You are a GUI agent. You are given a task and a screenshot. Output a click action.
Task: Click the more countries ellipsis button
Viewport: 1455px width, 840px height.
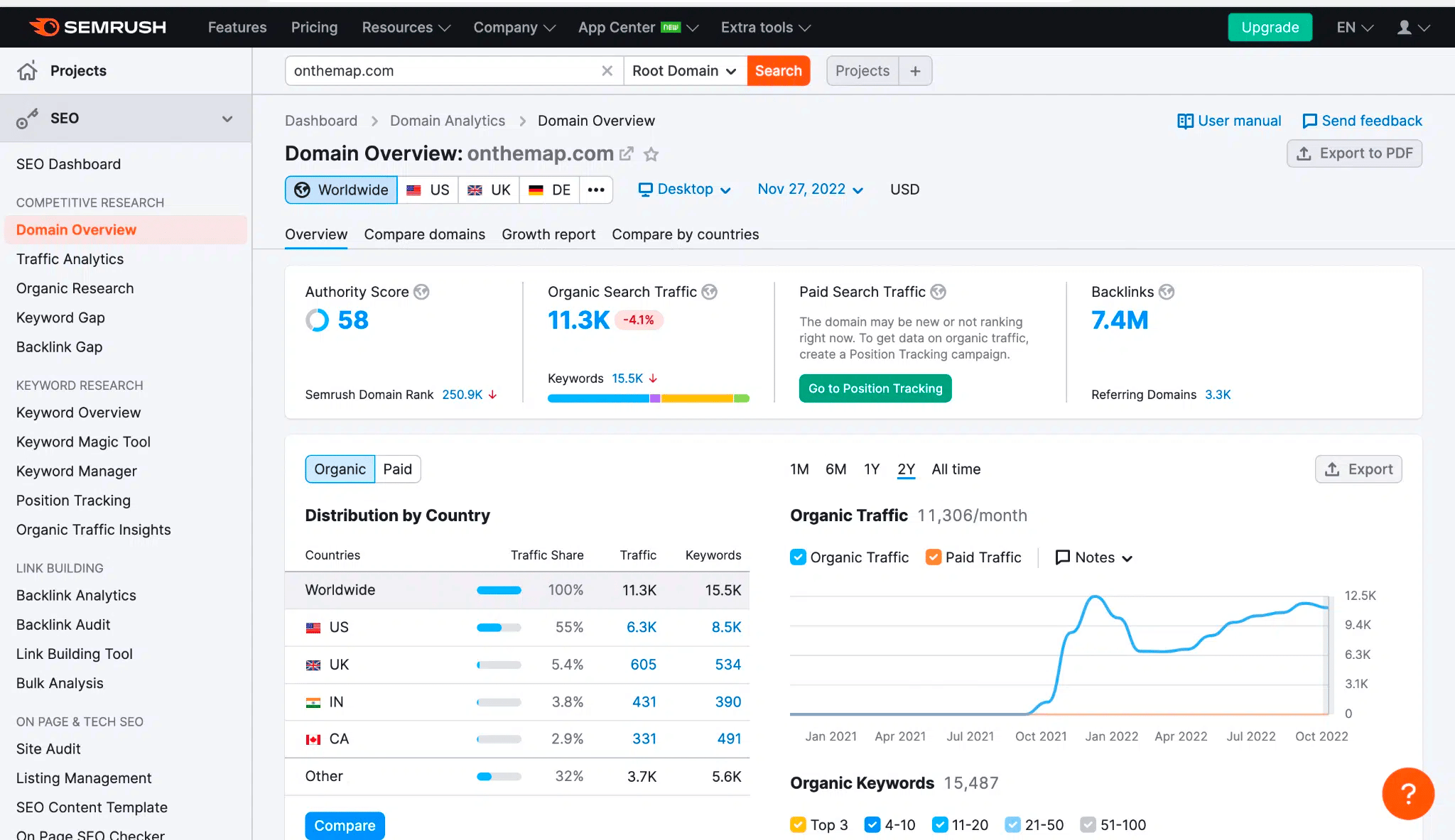point(596,190)
